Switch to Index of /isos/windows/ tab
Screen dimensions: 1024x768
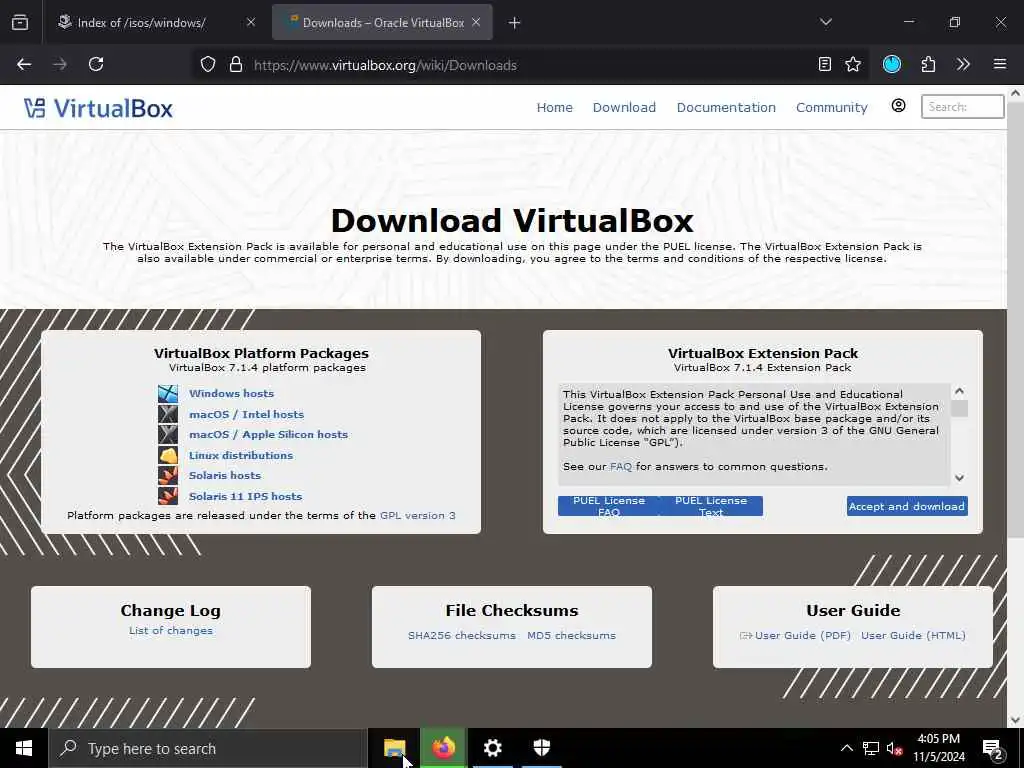pyautogui.click(x=142, y=23)
